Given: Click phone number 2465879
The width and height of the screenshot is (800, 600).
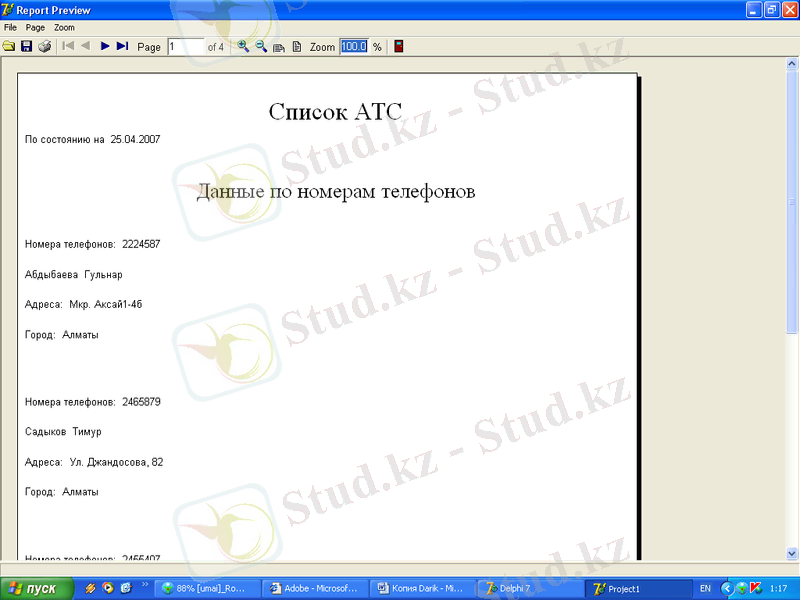Looking at the screenshot, I should pyautogui.click(x=141, y=402).
